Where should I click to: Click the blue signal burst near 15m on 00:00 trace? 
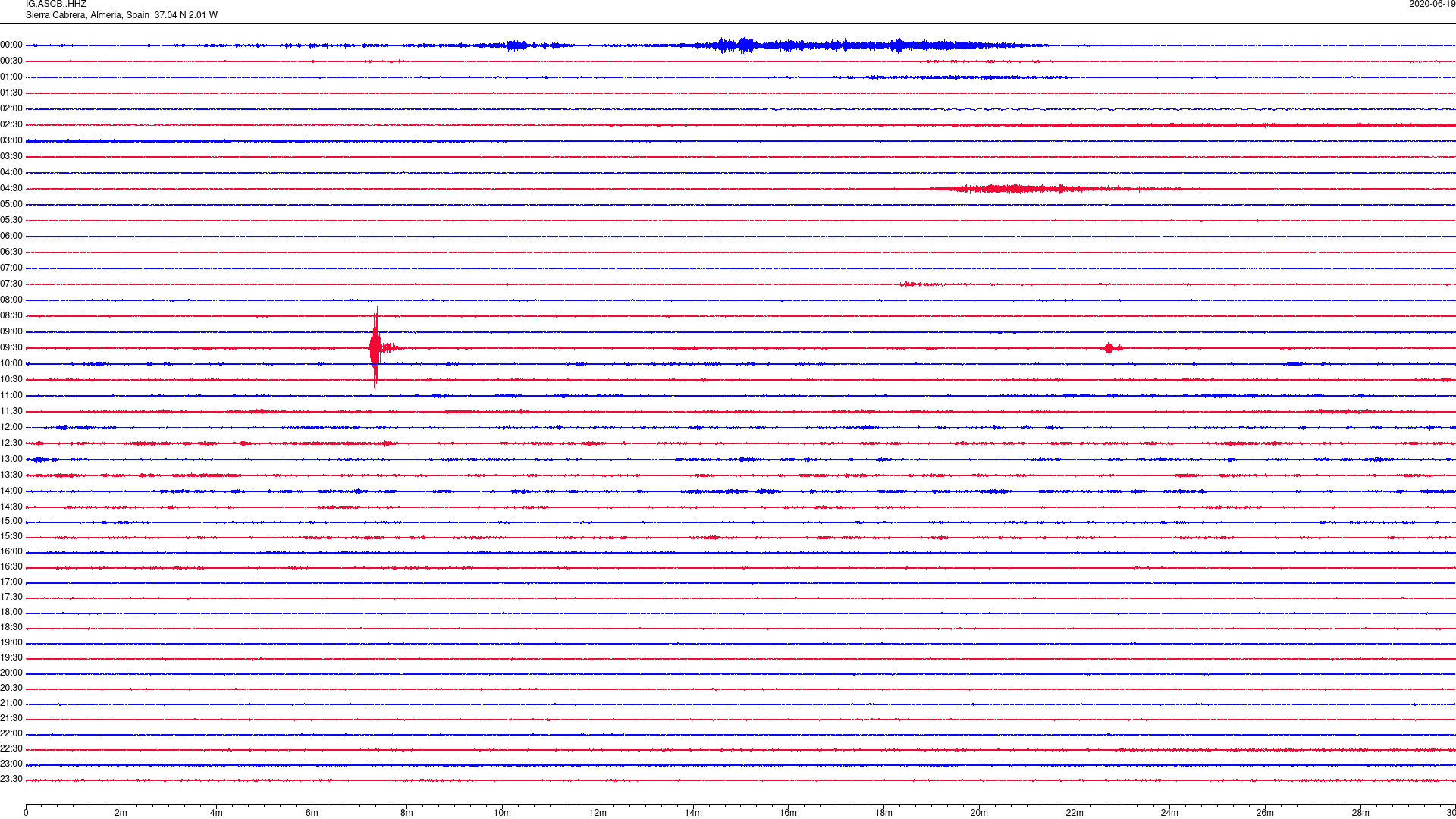coord(747,46)
